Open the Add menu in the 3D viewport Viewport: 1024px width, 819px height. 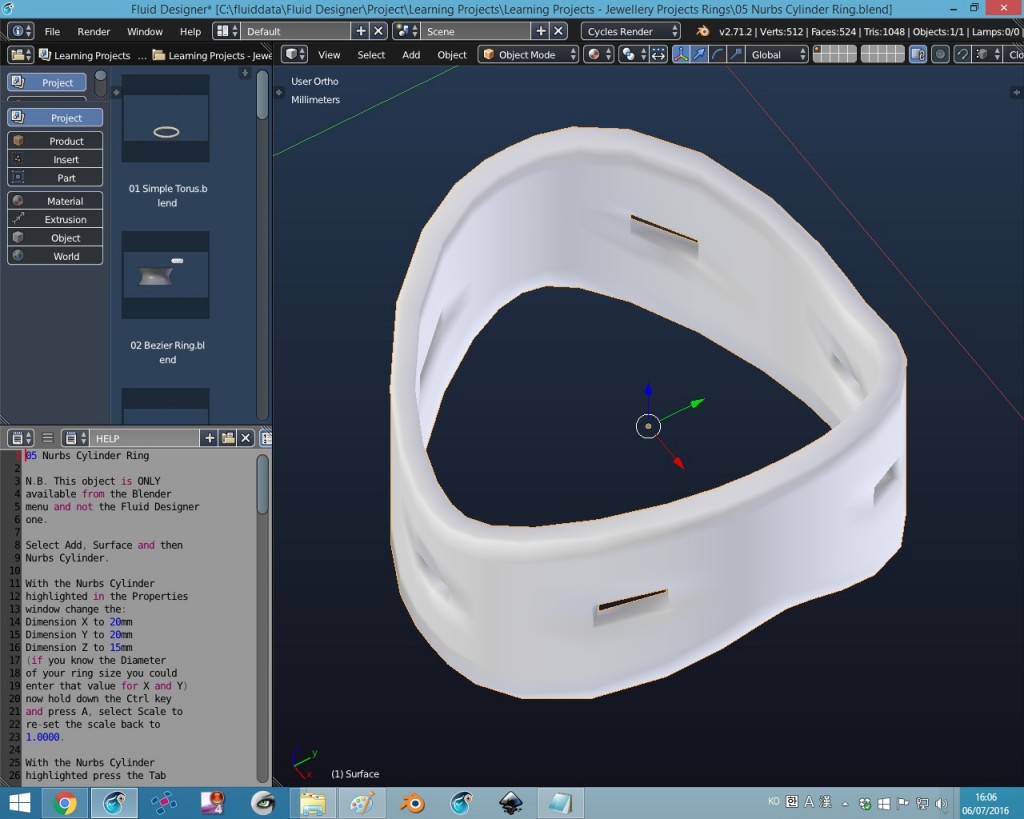point(410,55)
